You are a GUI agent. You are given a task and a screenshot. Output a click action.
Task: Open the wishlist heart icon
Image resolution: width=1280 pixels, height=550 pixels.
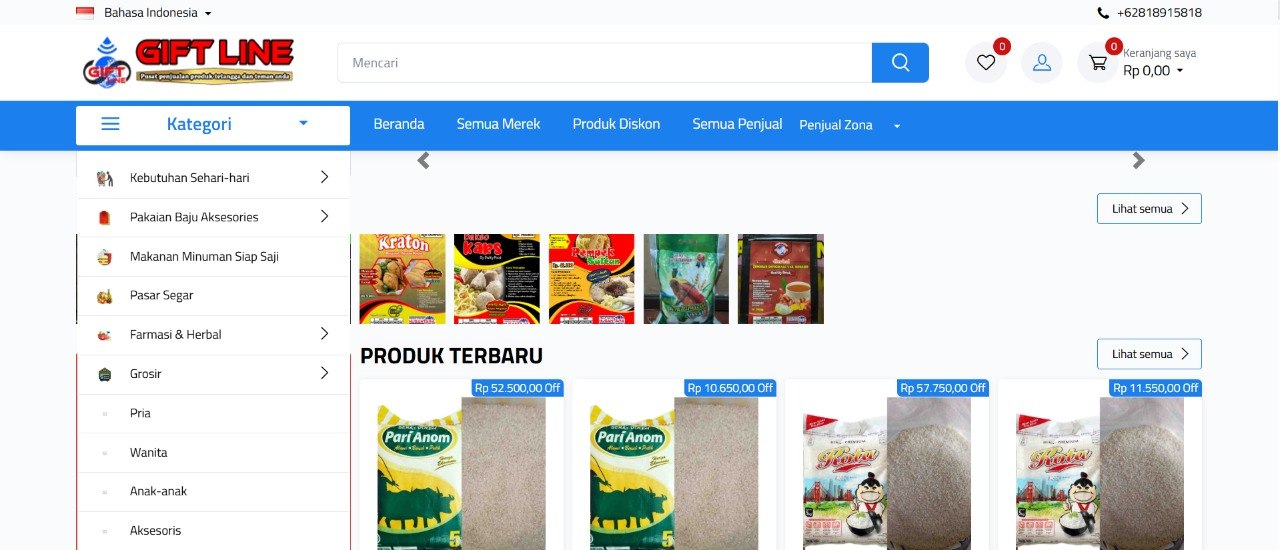986,63
